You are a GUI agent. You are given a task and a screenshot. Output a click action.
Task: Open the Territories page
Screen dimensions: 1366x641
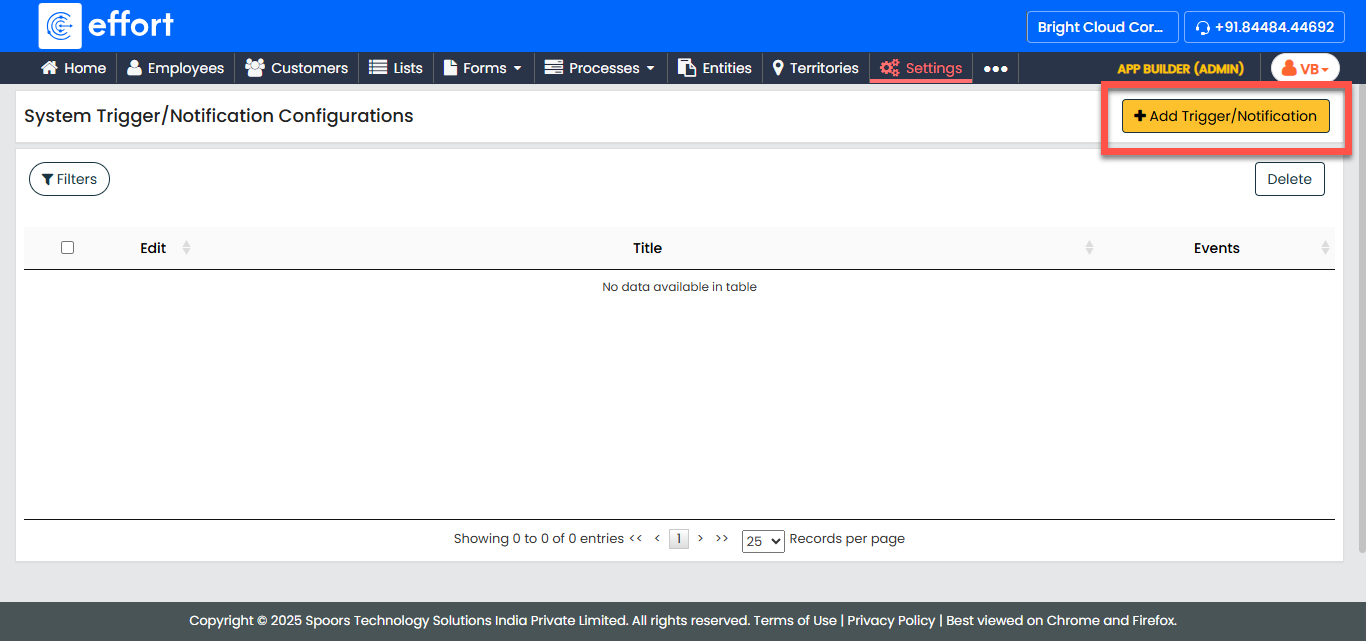click(815, 68)
